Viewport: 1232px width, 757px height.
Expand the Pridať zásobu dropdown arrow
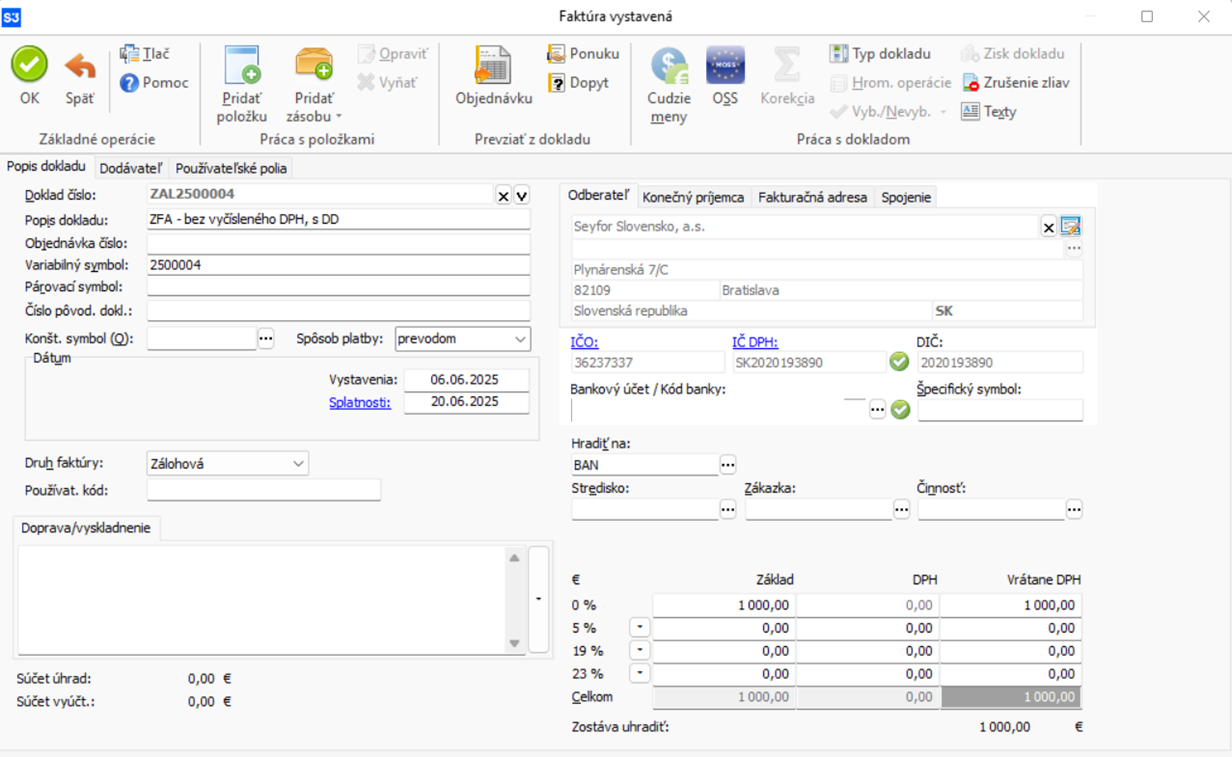click(339, 117)
